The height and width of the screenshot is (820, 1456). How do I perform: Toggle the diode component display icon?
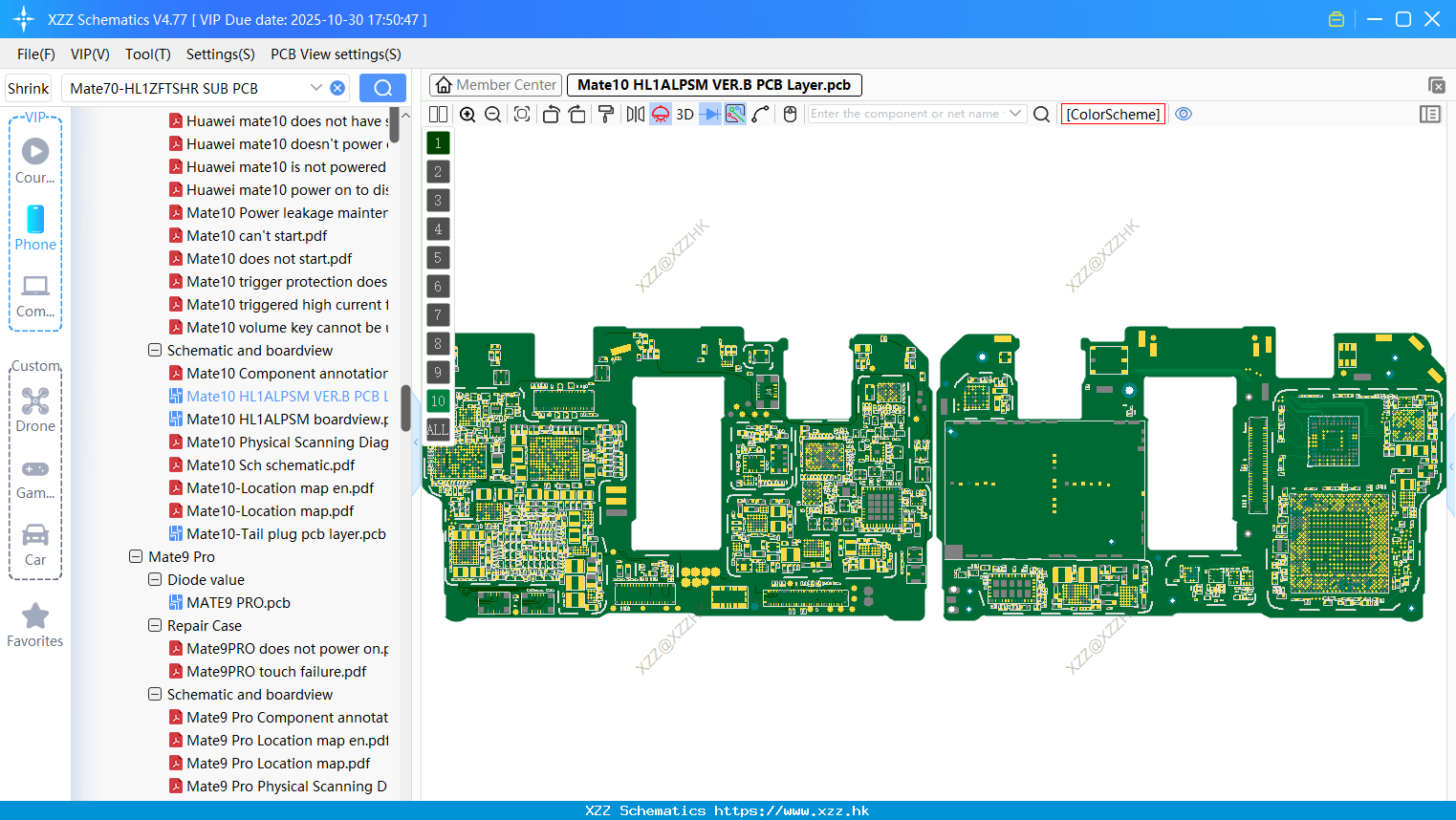point(710,114)
